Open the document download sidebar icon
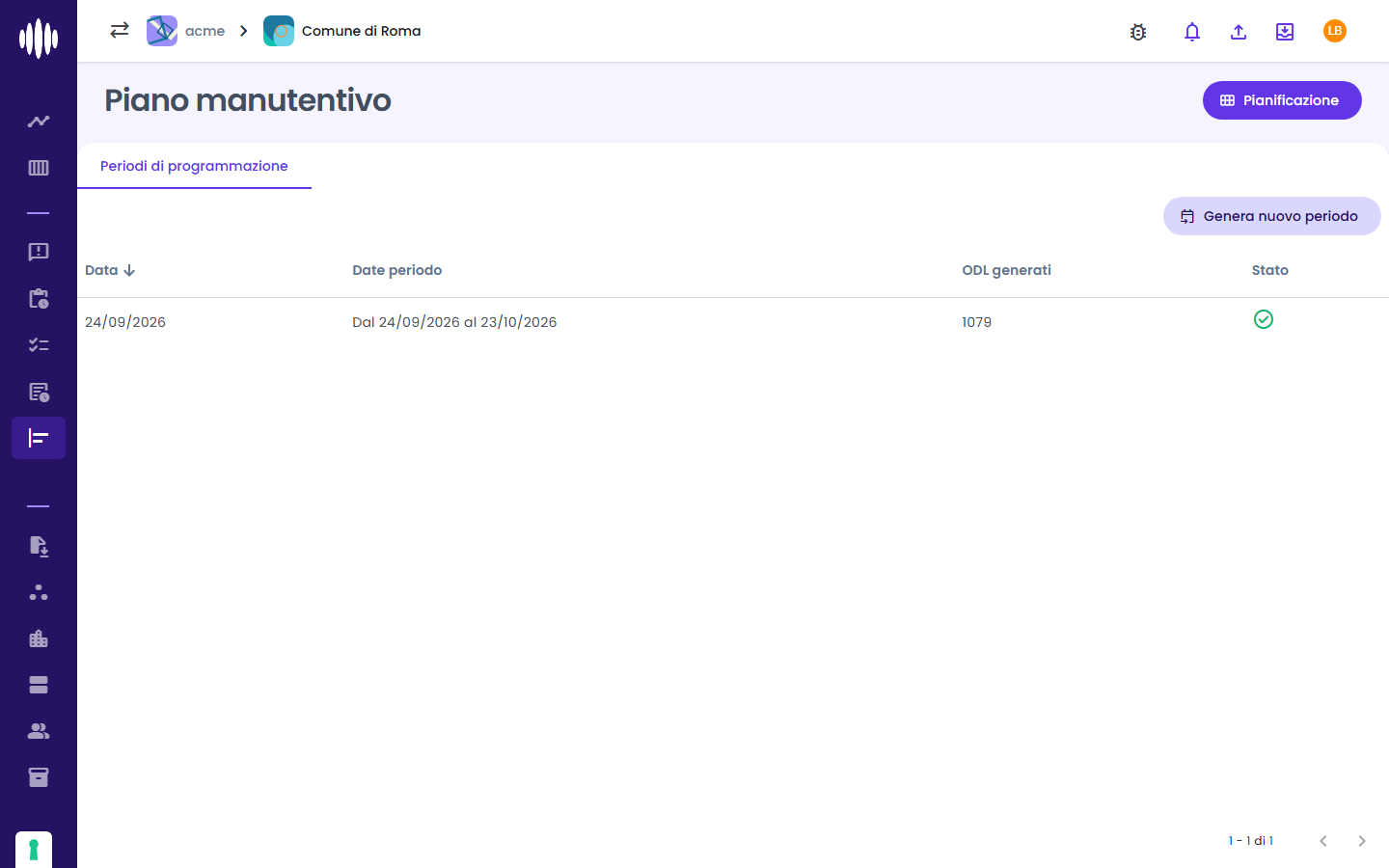The width and height of the screenshot is (1389, 868). (x=39, y=546)
